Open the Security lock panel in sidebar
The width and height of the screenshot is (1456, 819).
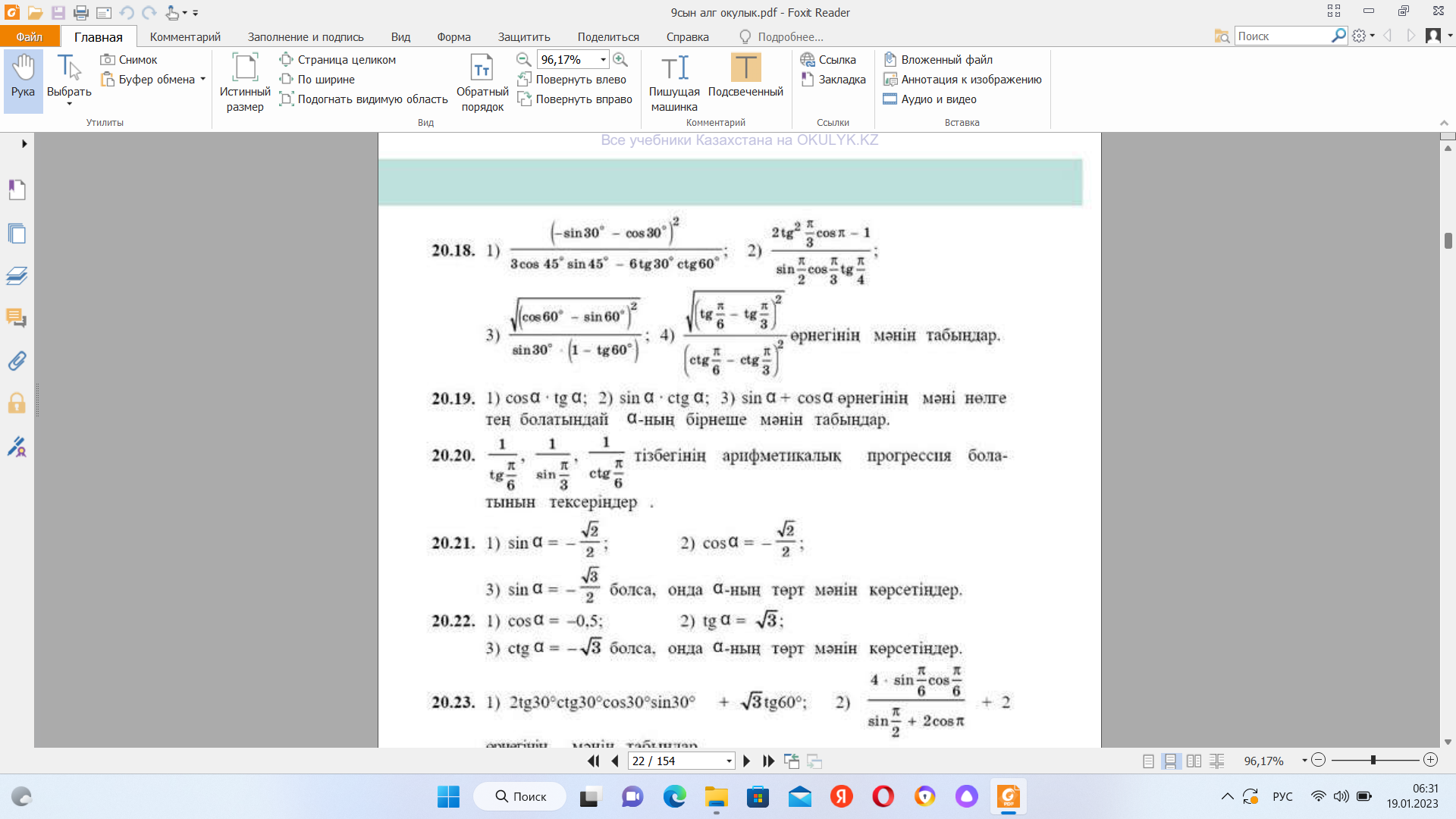(x=17, y=403)
